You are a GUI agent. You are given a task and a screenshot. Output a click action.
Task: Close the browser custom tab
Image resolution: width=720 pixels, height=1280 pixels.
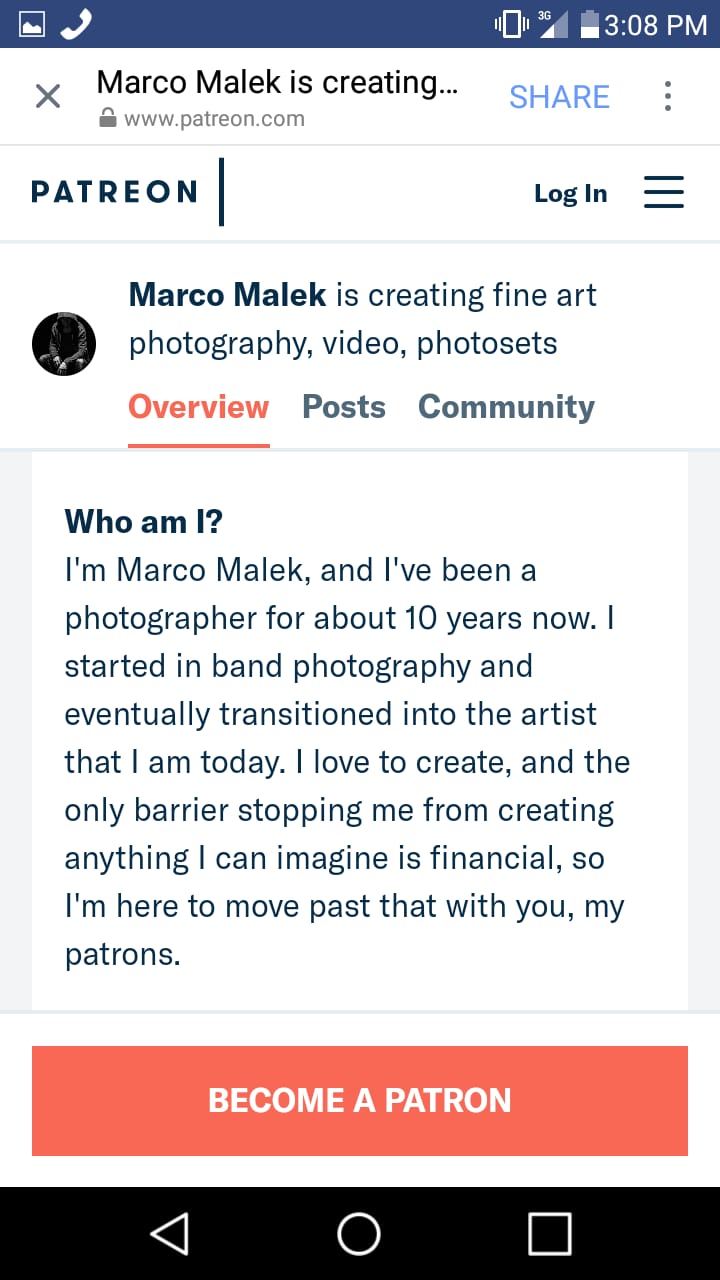[x=48, y=96]
